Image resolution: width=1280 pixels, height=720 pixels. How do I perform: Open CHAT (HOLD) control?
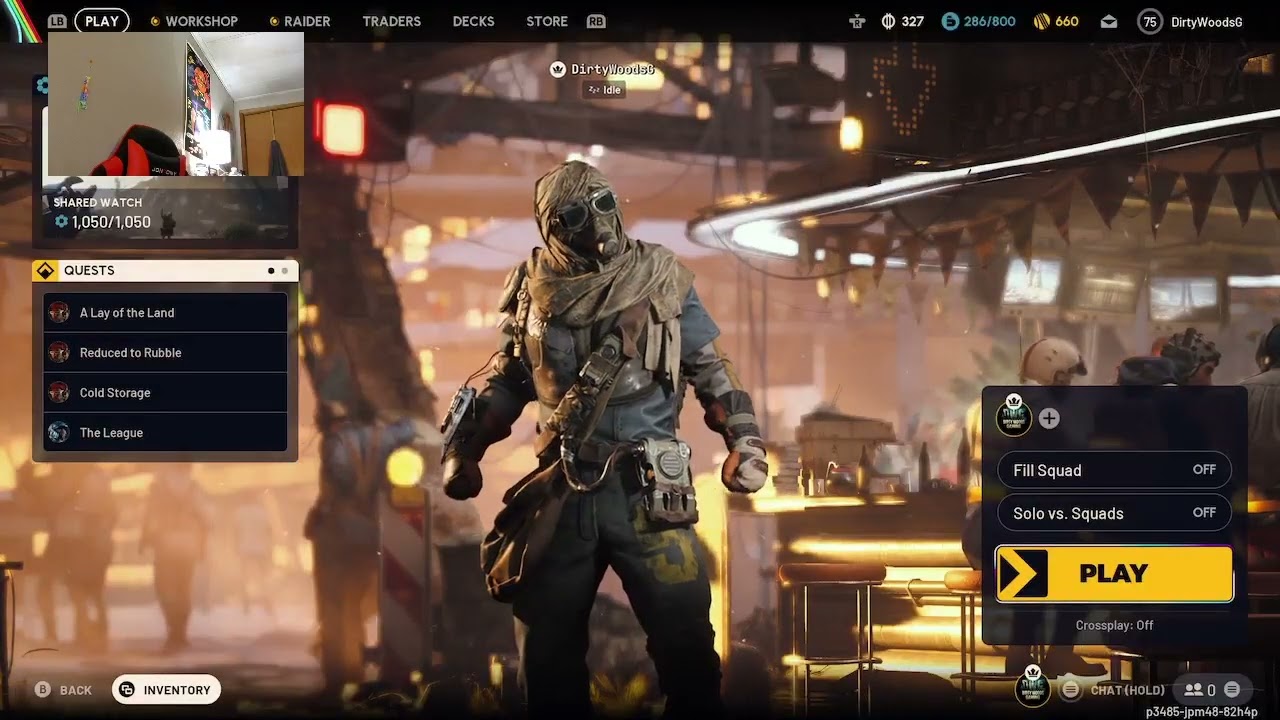(x=1127, y=690)
